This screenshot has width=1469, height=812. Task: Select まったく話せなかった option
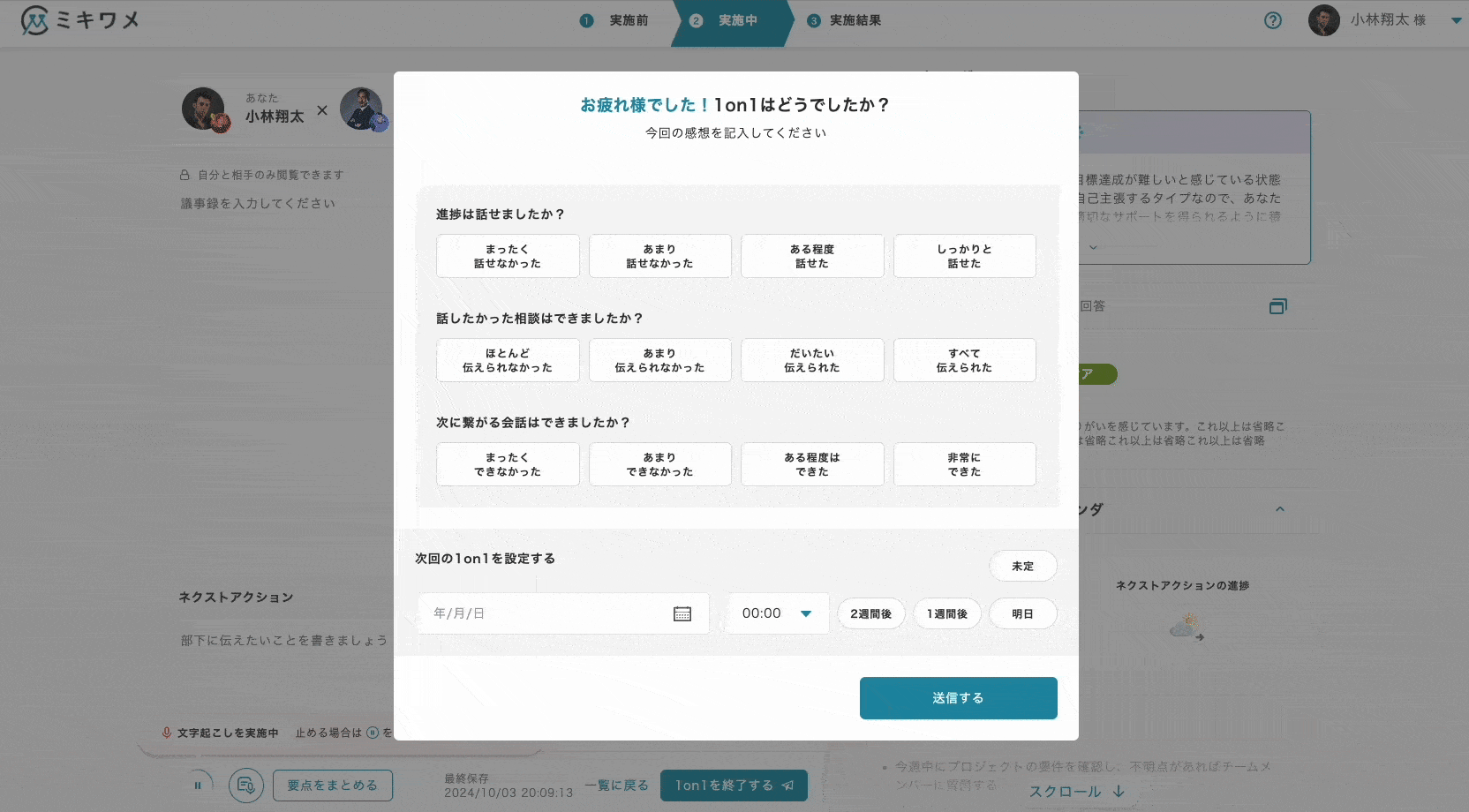(x=508, y=256)
